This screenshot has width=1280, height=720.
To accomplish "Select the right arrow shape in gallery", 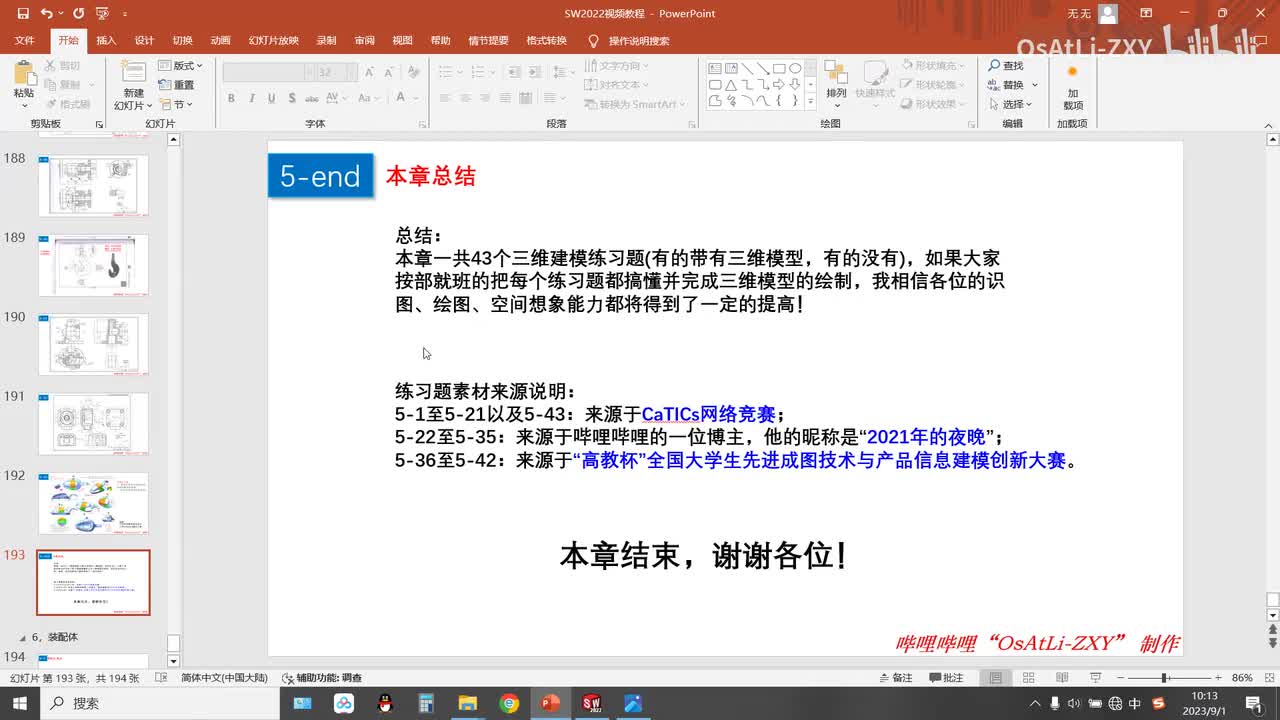I will coord(779,85).
